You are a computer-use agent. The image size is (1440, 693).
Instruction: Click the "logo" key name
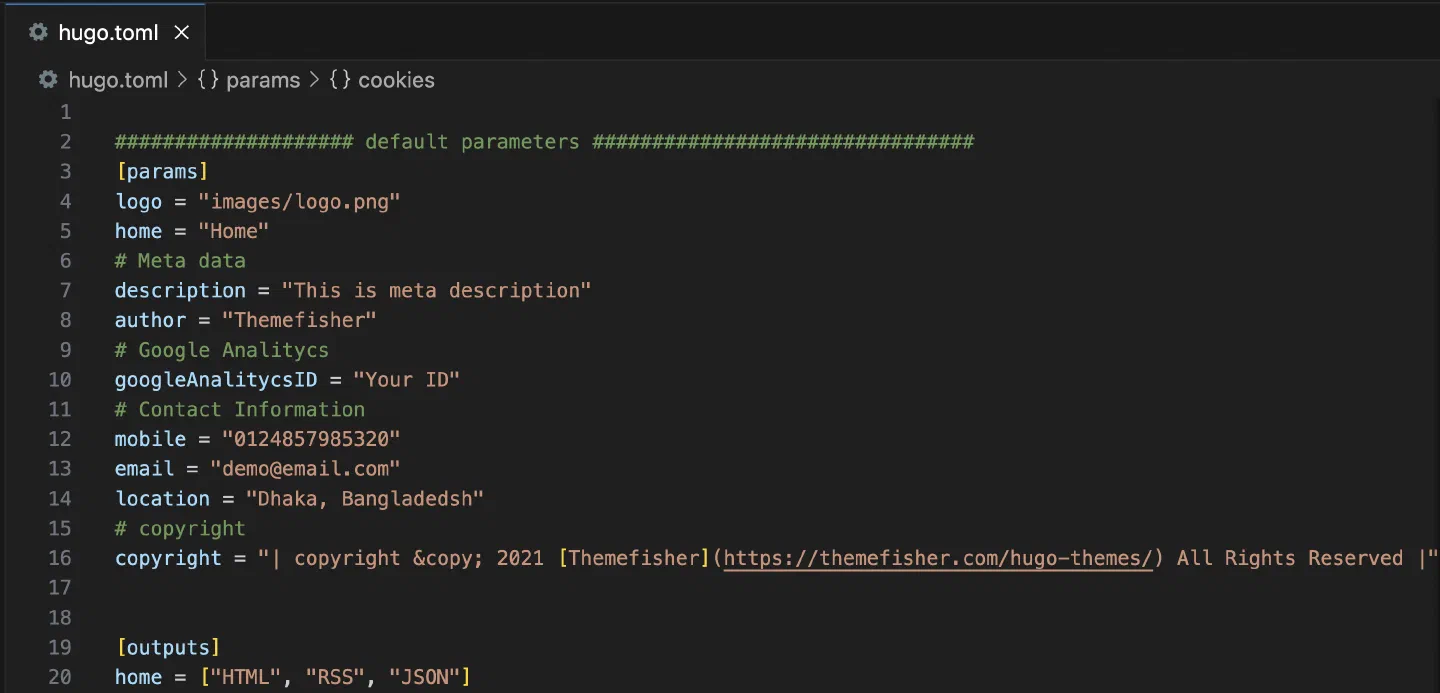(139, 201)
